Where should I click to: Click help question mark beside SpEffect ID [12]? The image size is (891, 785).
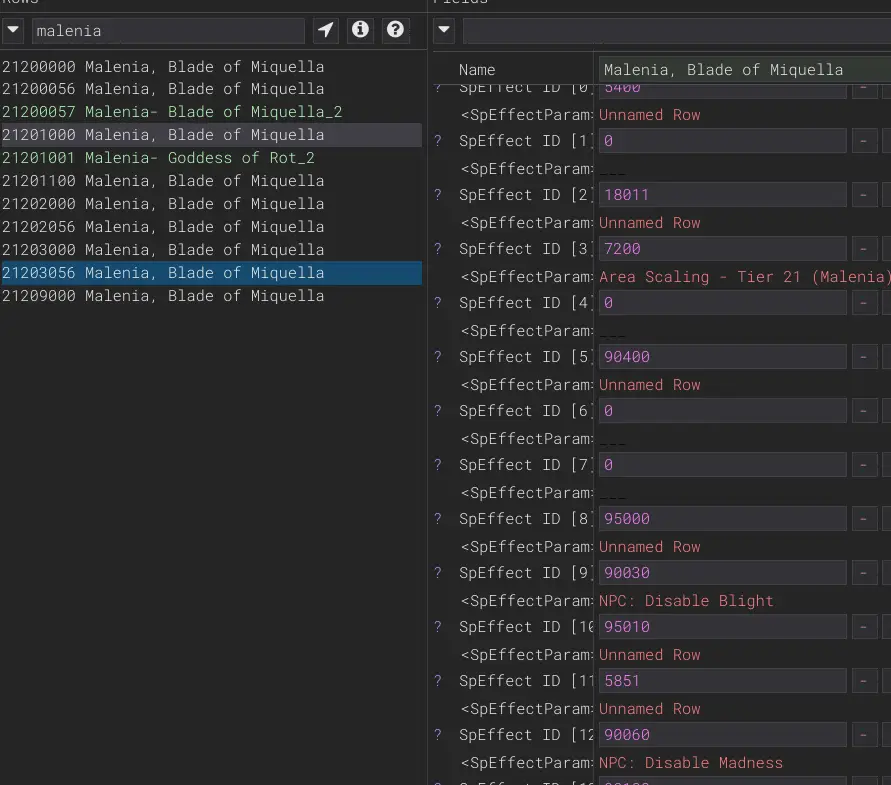438,735
